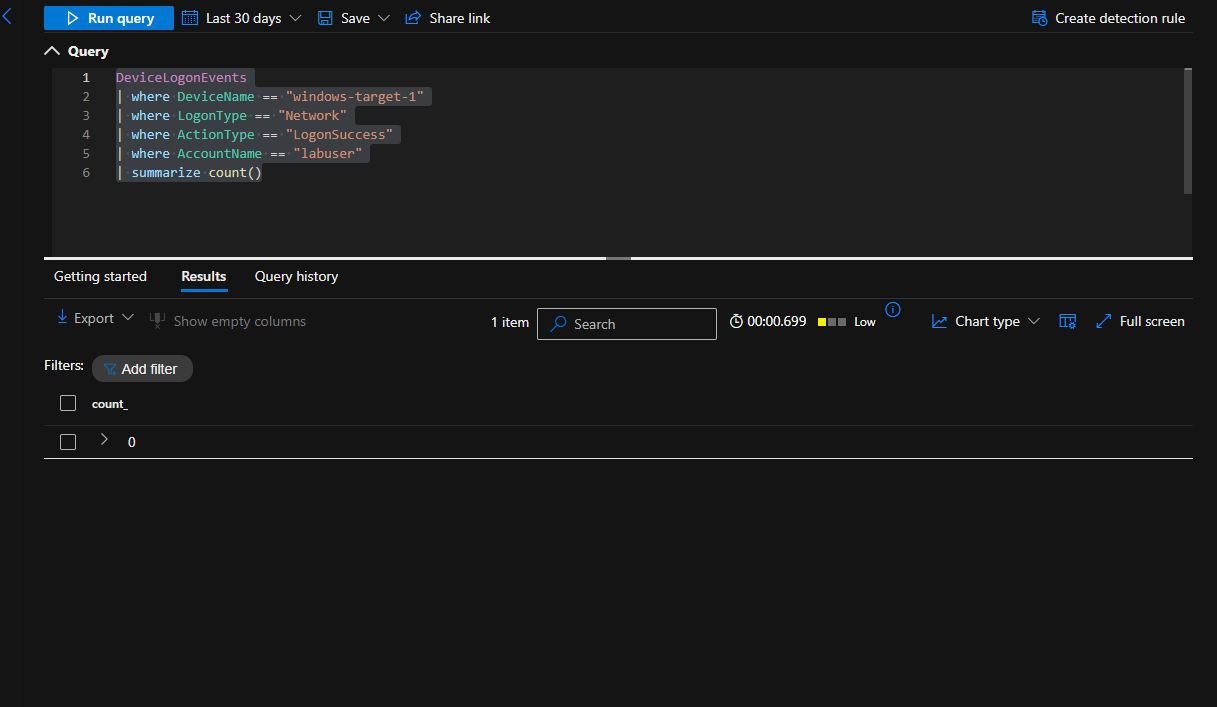Click the "windows-target-1" string in query
The height and width of the screenshot is (707, 1217).
(355, 96)
